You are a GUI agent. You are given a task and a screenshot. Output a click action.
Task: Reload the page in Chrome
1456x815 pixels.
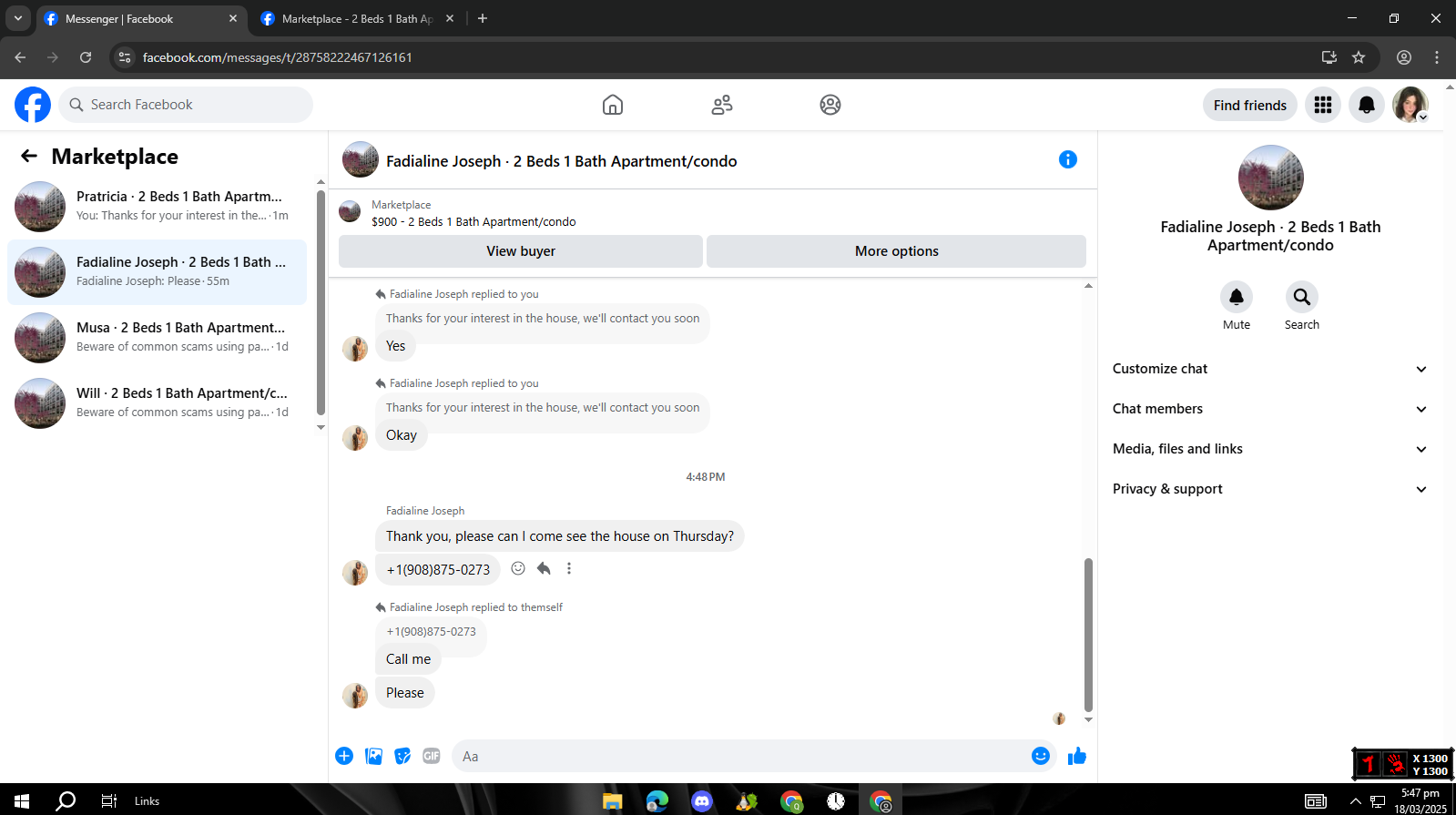[x=86, y=57]
